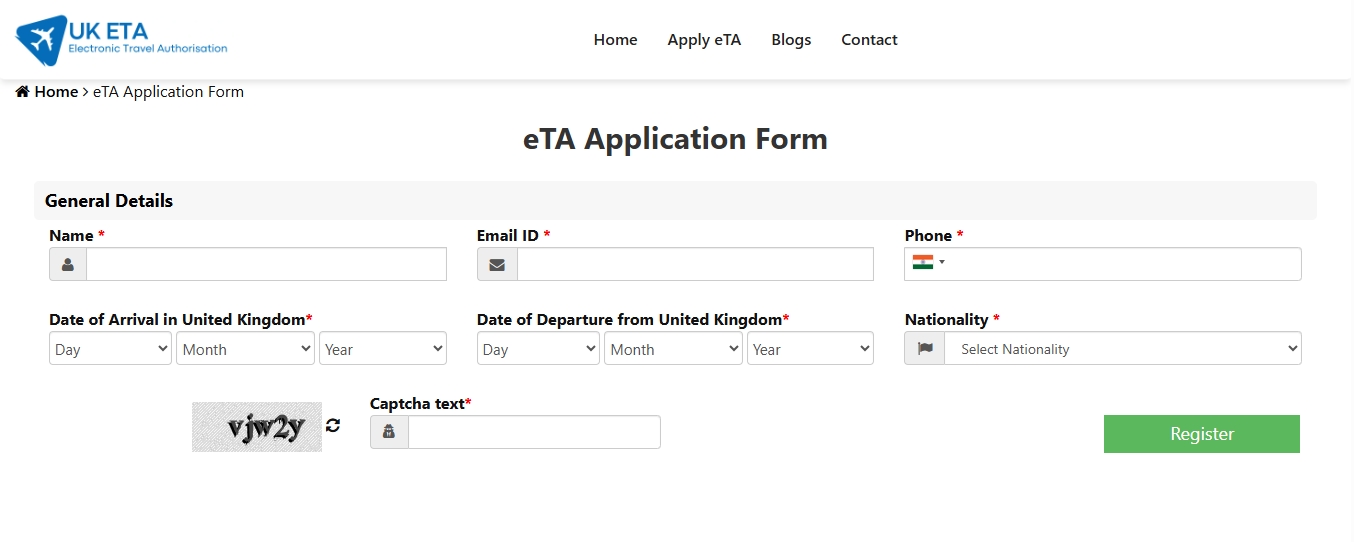Click the green Register button
The image size is (1354, 542).
(1202, 434)
